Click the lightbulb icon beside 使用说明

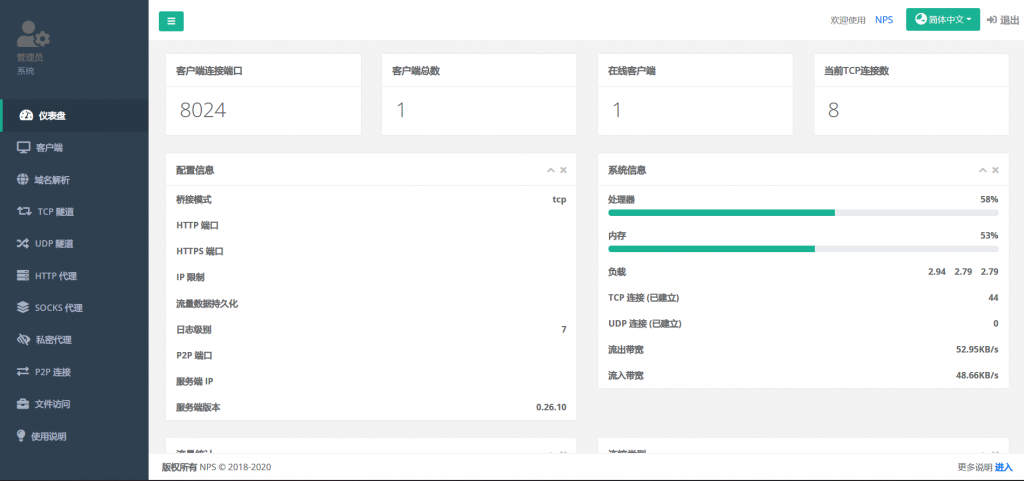(x=21, y=435)
